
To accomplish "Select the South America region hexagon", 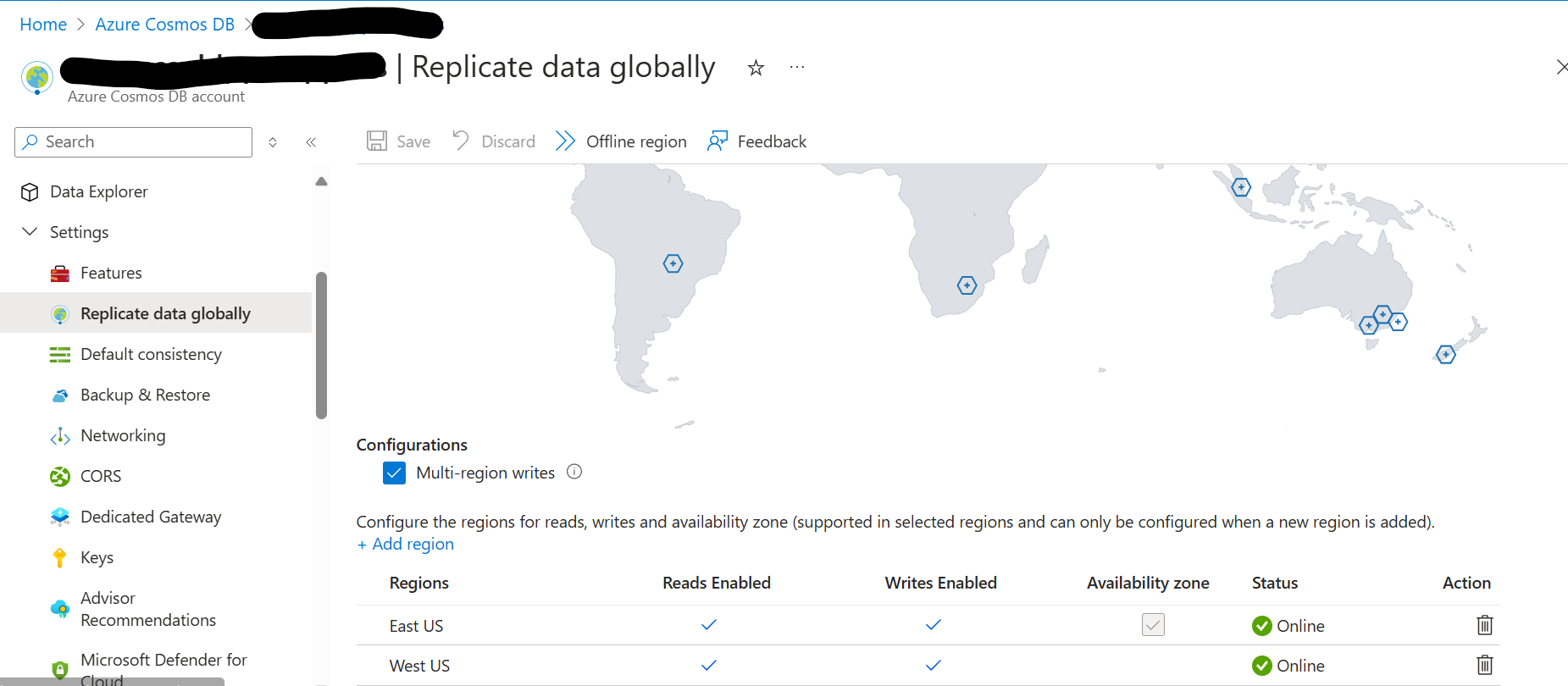I will coord(673,263).
